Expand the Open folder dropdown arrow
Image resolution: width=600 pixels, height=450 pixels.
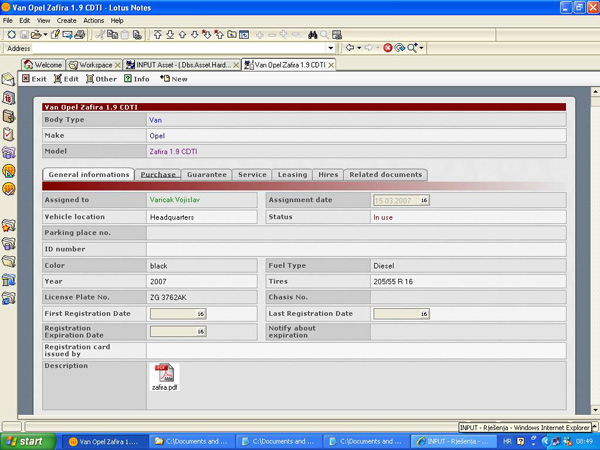[x=45, y=35]
